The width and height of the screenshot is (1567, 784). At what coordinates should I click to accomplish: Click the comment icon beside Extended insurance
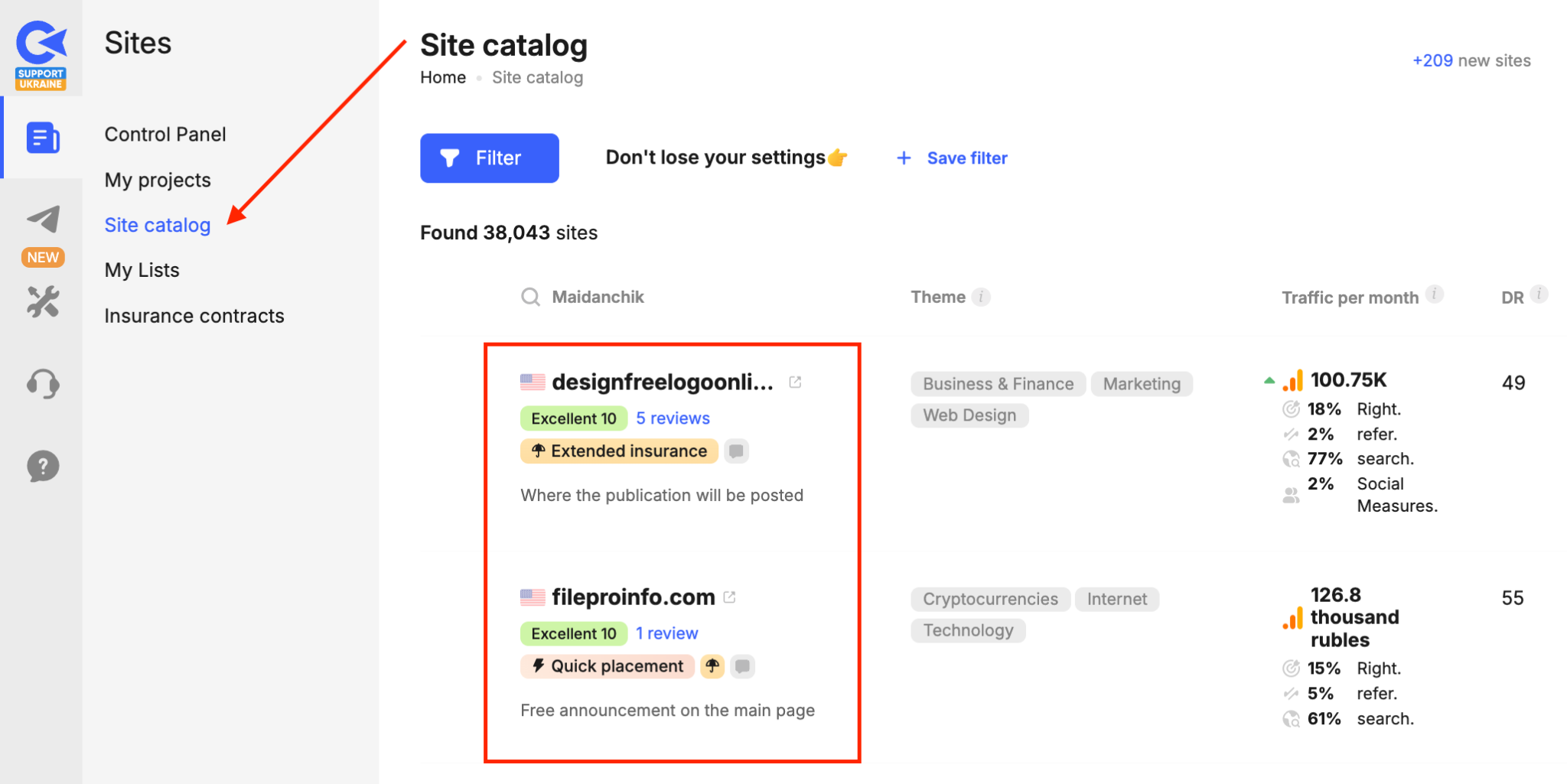click(736, 451)
